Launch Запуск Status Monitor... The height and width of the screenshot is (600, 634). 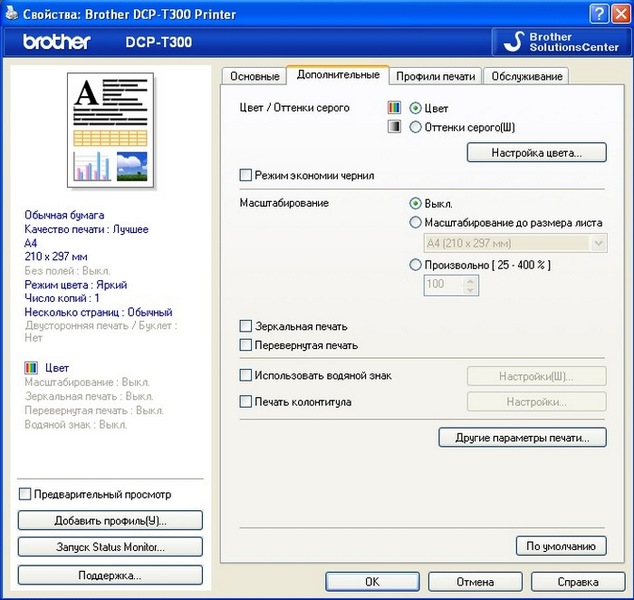pyautogui.click(x=110, y=547)
